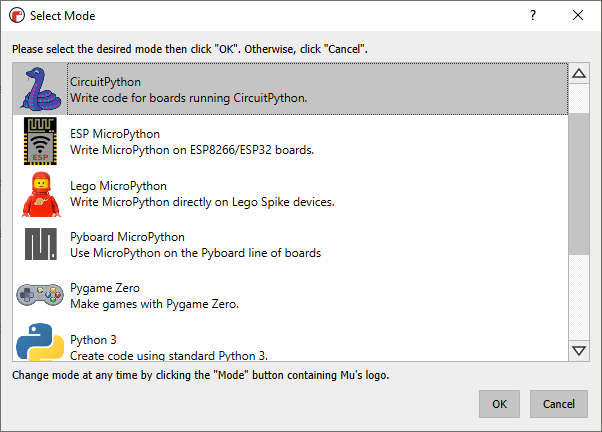Pick the Lego MicroPython mode

pos(202,194)
